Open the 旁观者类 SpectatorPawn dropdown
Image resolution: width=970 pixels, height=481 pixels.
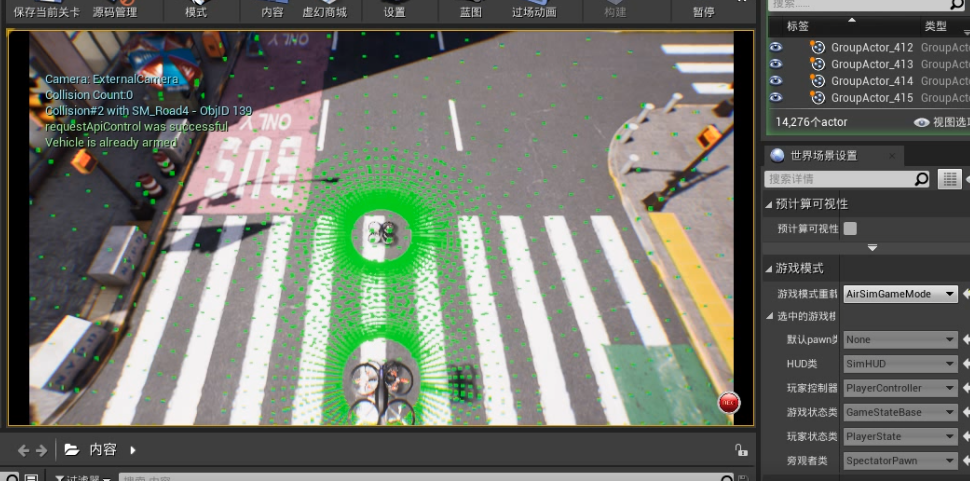(x=901, y=460)
